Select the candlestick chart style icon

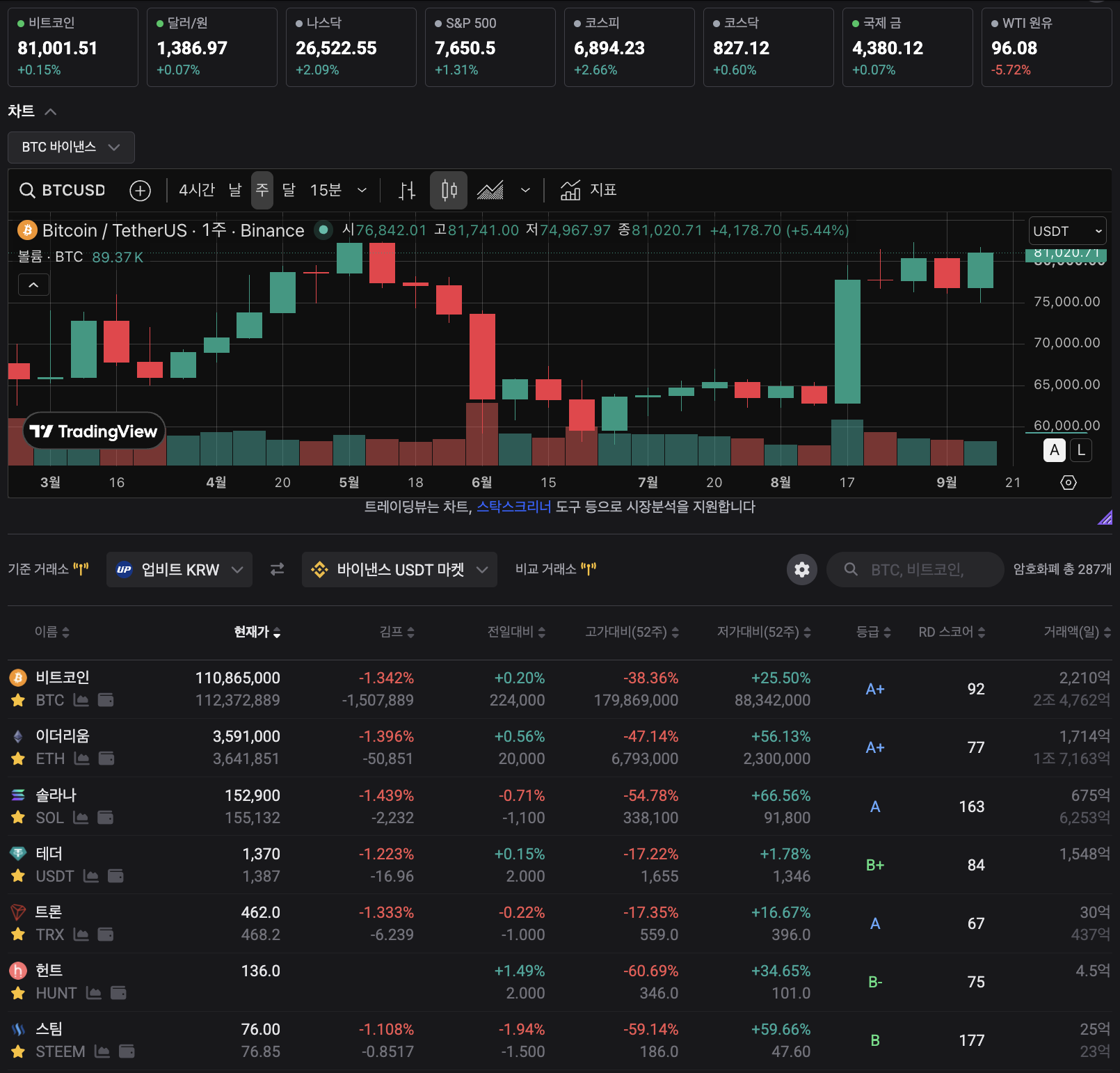point(449,190)
